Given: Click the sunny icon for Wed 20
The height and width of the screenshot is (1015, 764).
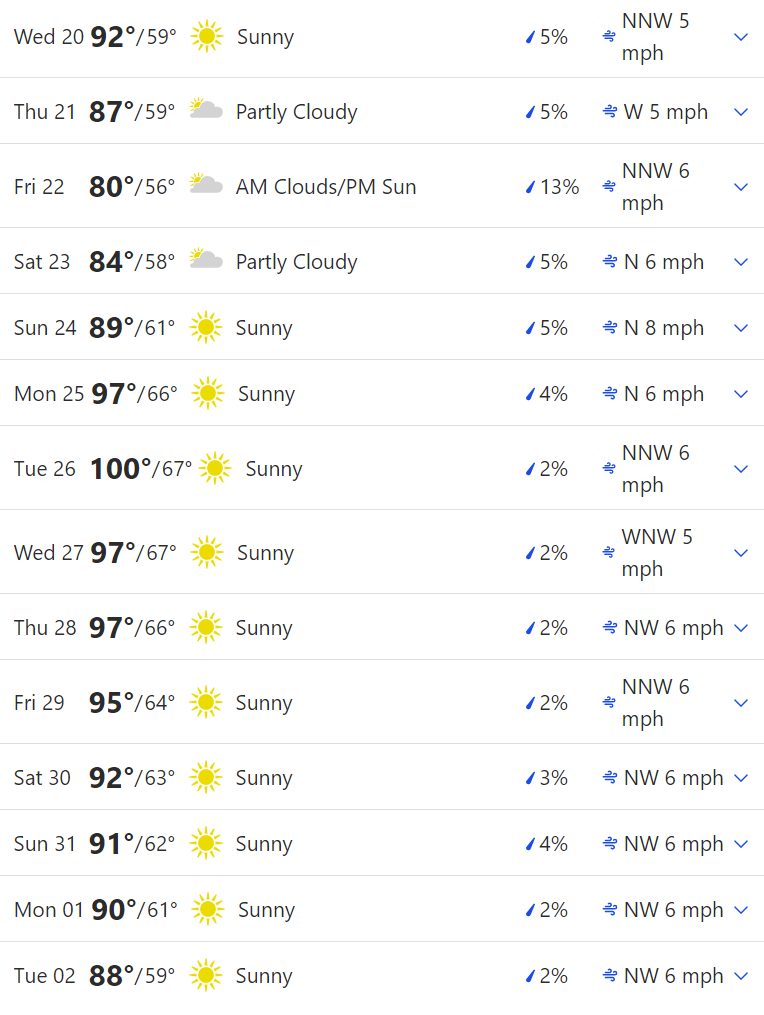Looking at the screenshot, I should [x=206, y=37].
